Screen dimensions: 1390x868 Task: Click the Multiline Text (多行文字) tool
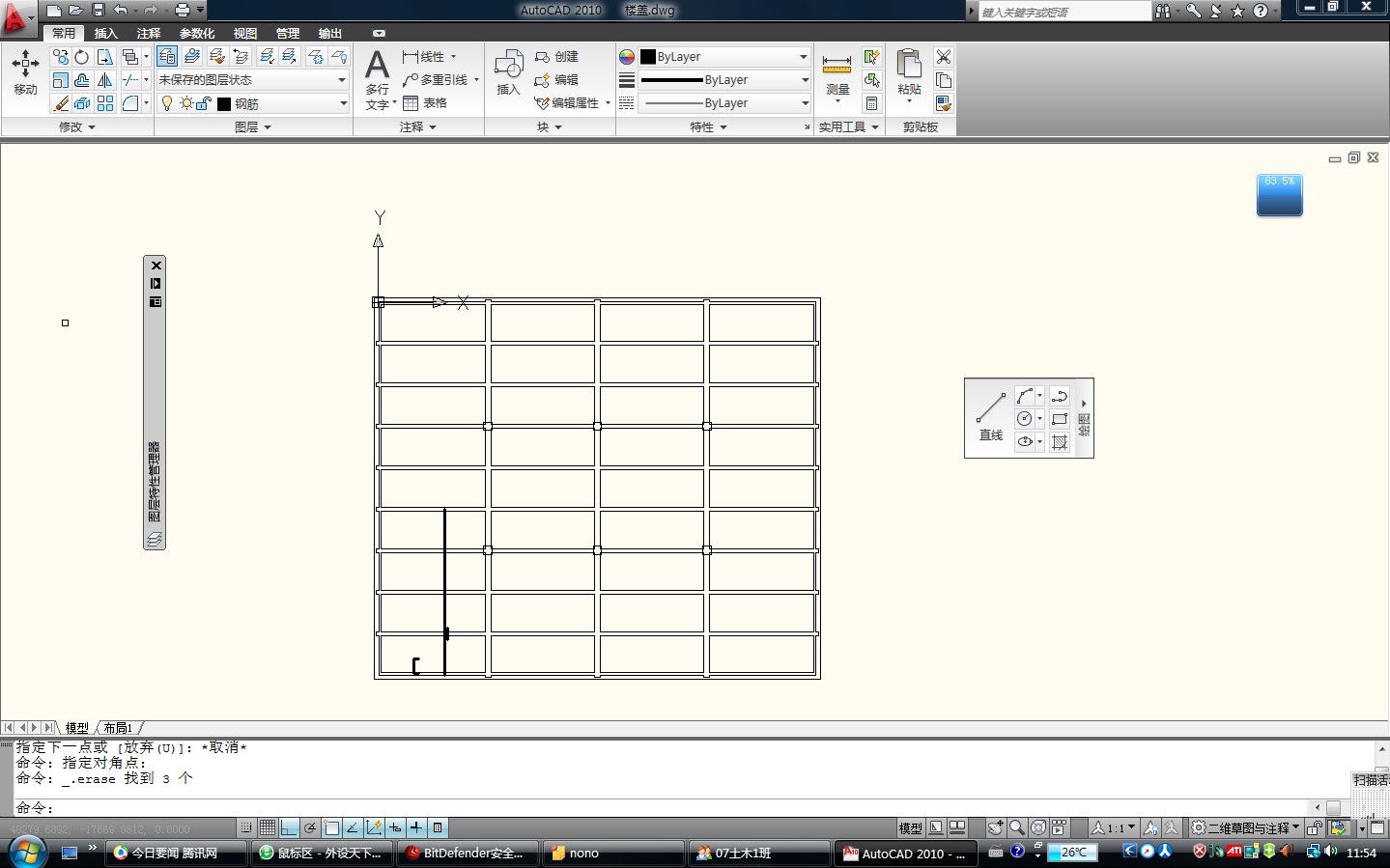coord(378,79)
